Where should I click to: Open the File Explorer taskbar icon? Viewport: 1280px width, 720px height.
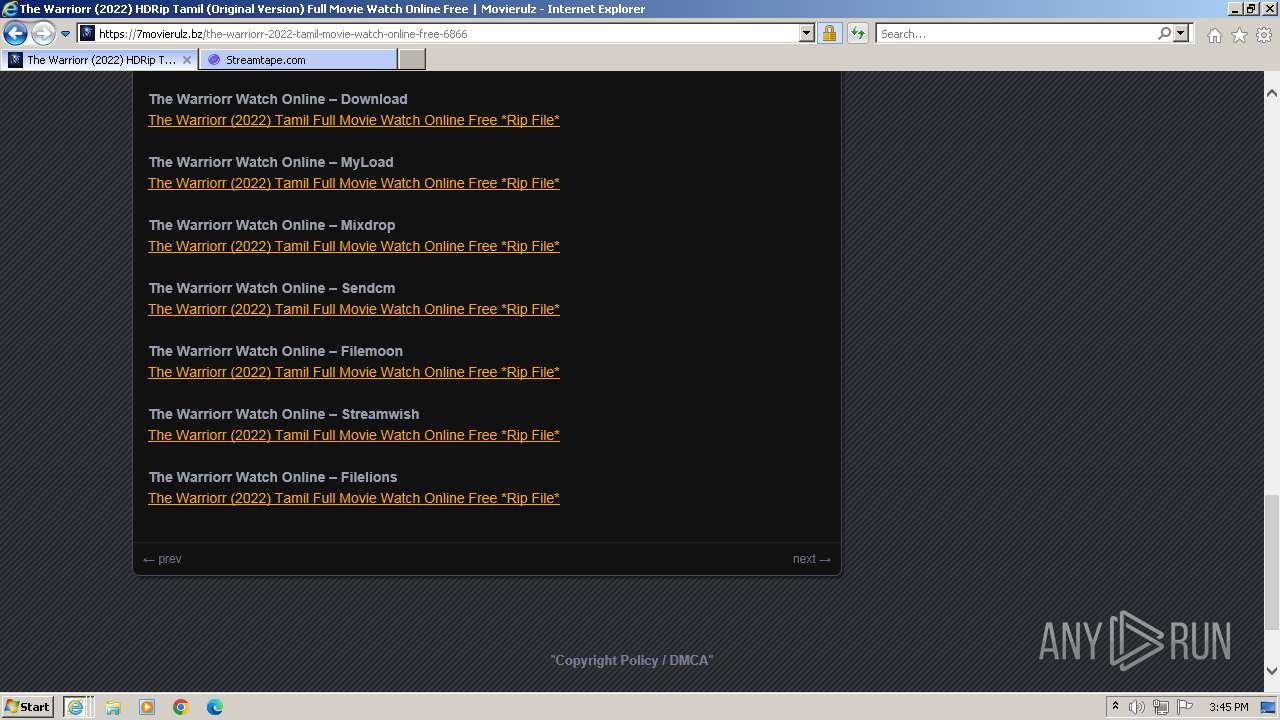click(x=113, y=707)
